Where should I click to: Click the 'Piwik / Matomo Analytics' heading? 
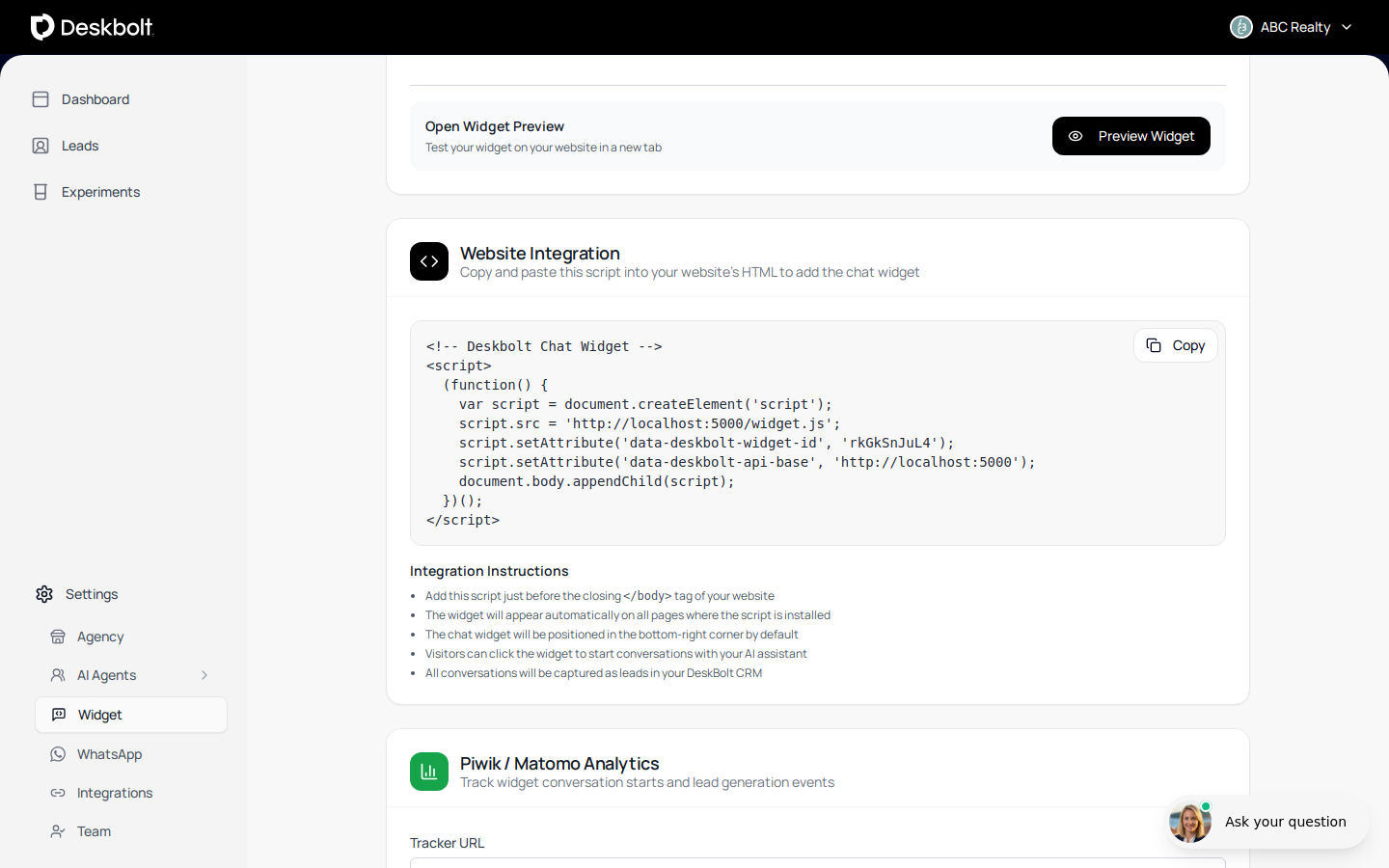point(559,763)
